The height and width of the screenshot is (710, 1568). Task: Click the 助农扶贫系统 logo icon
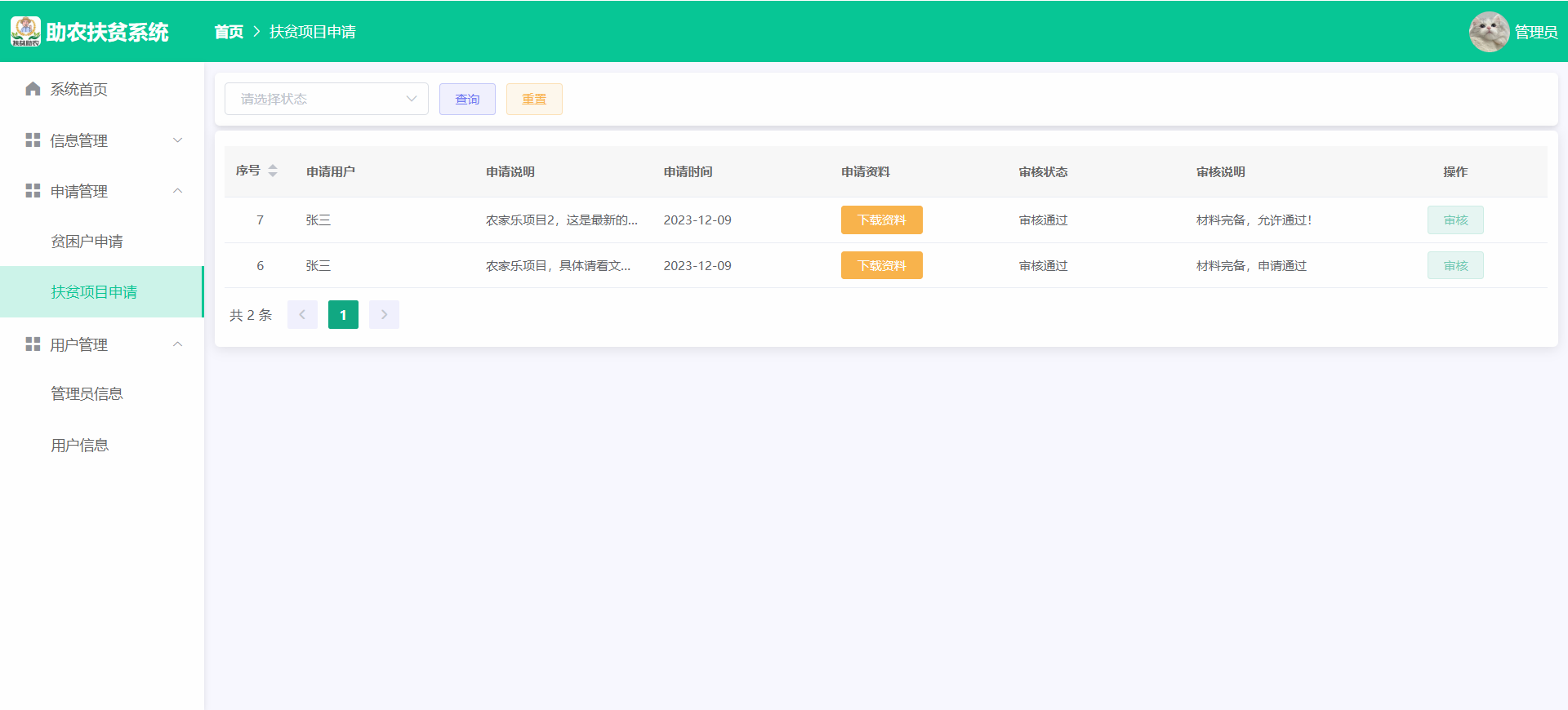(x=25, y=31)
